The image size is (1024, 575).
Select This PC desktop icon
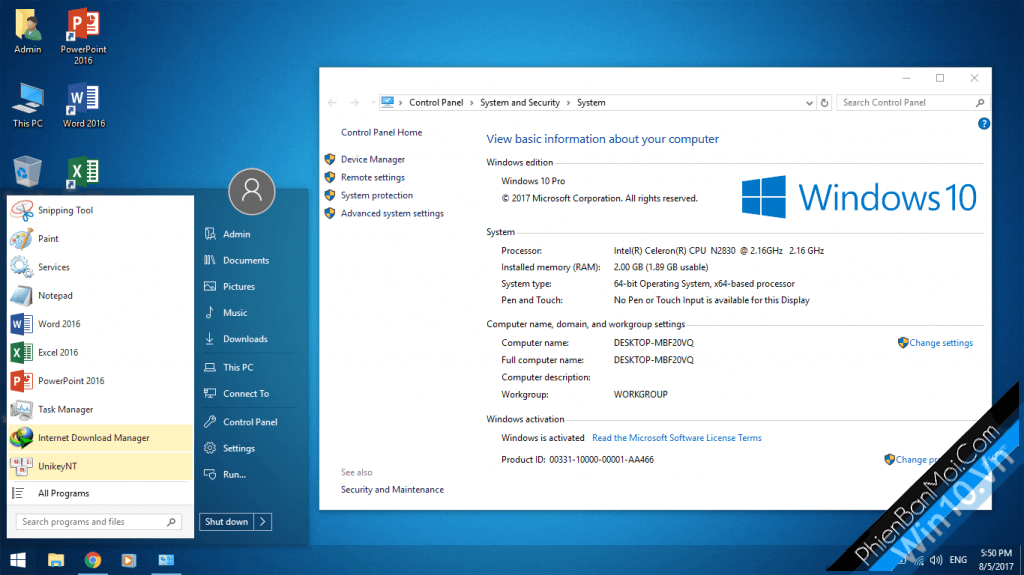point(27,105)
